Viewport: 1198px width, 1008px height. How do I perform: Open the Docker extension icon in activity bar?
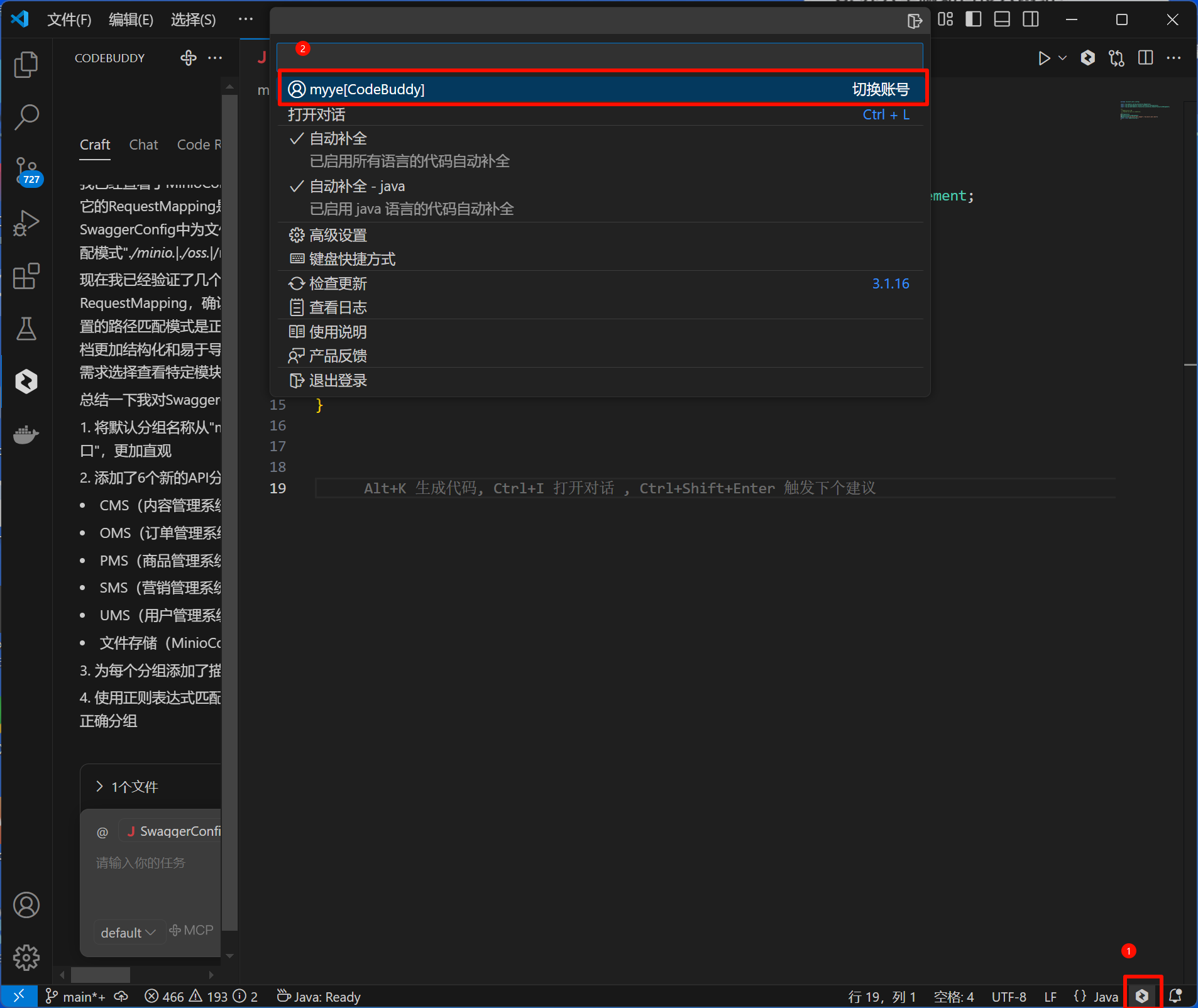coord(27,434)
